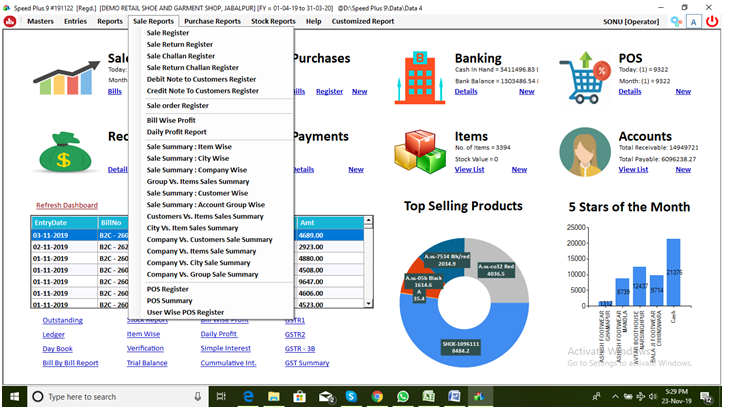Click the 'A' font size icon
Screen dimensions: 752x419
[693, 22]
